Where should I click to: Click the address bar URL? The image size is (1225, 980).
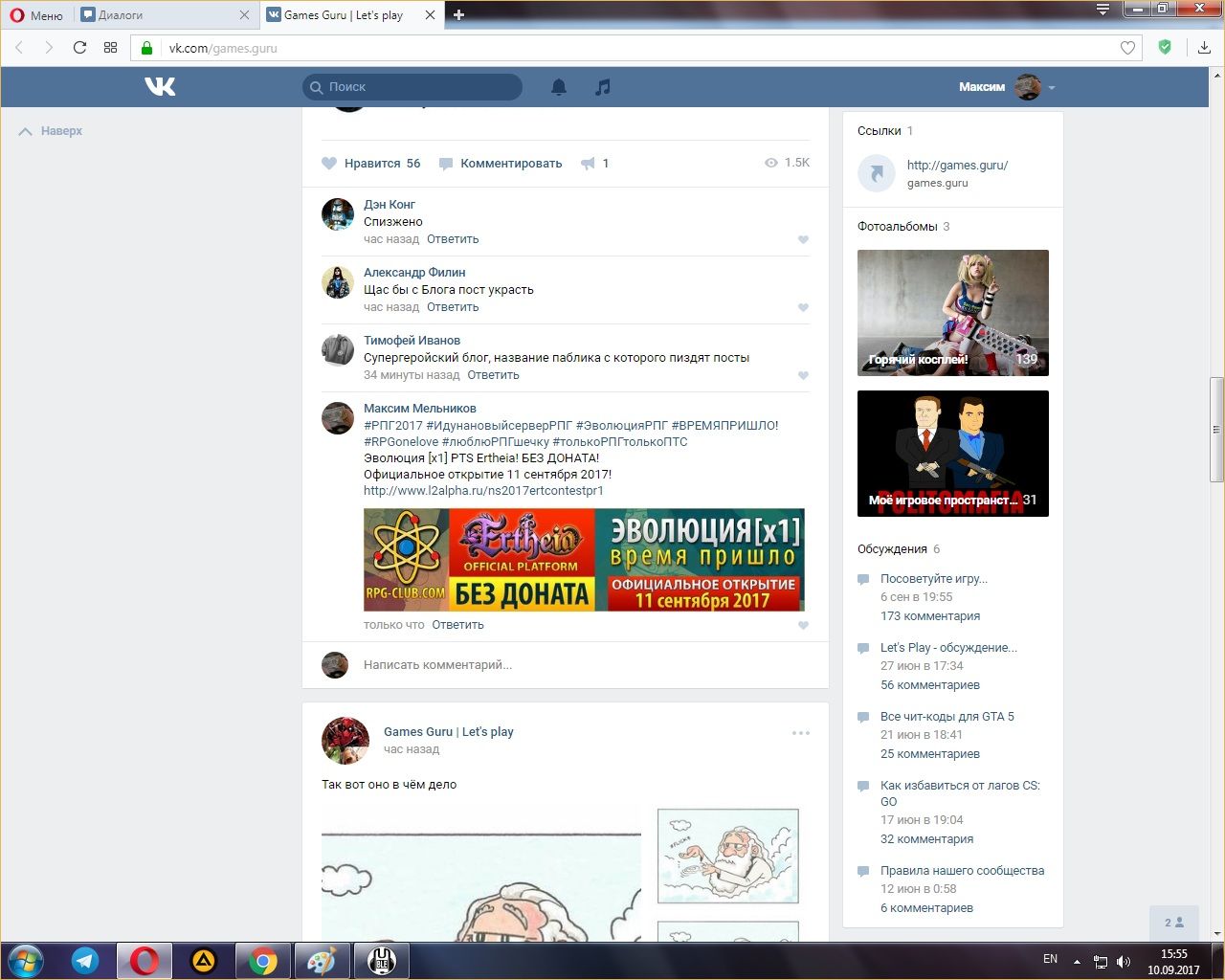pos(223,48)
